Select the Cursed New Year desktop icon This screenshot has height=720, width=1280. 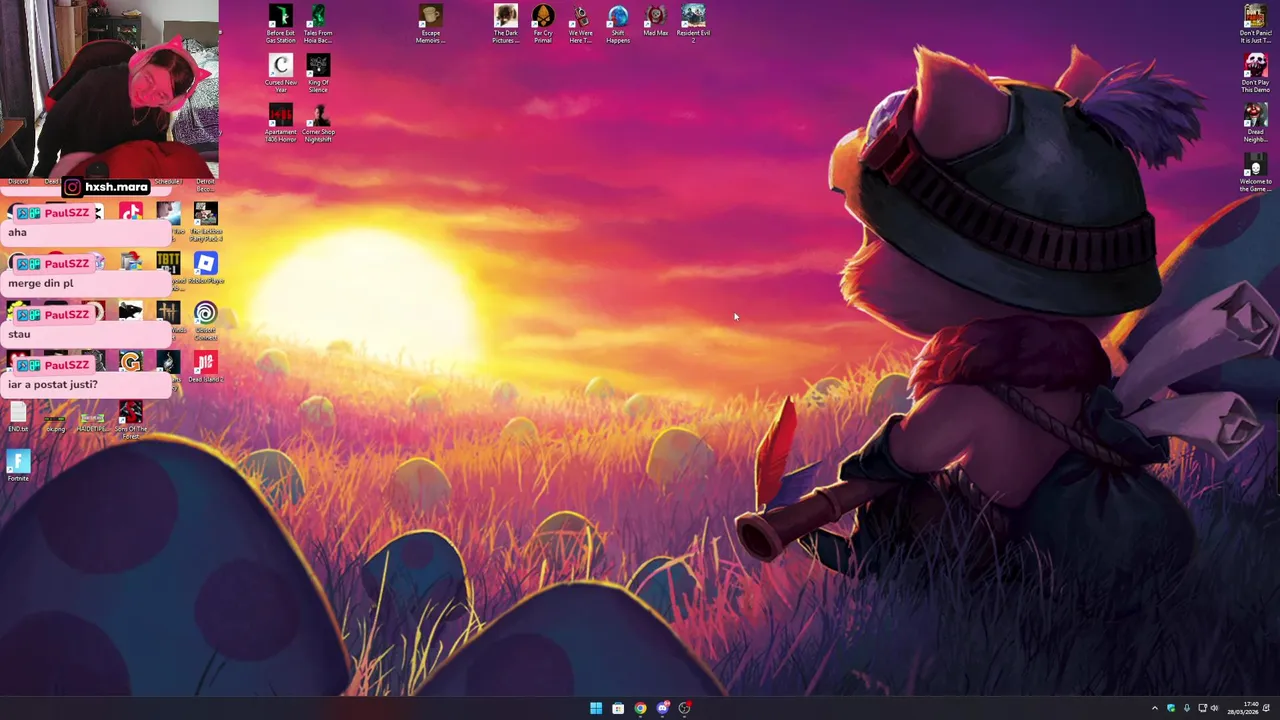pos(281,74)
